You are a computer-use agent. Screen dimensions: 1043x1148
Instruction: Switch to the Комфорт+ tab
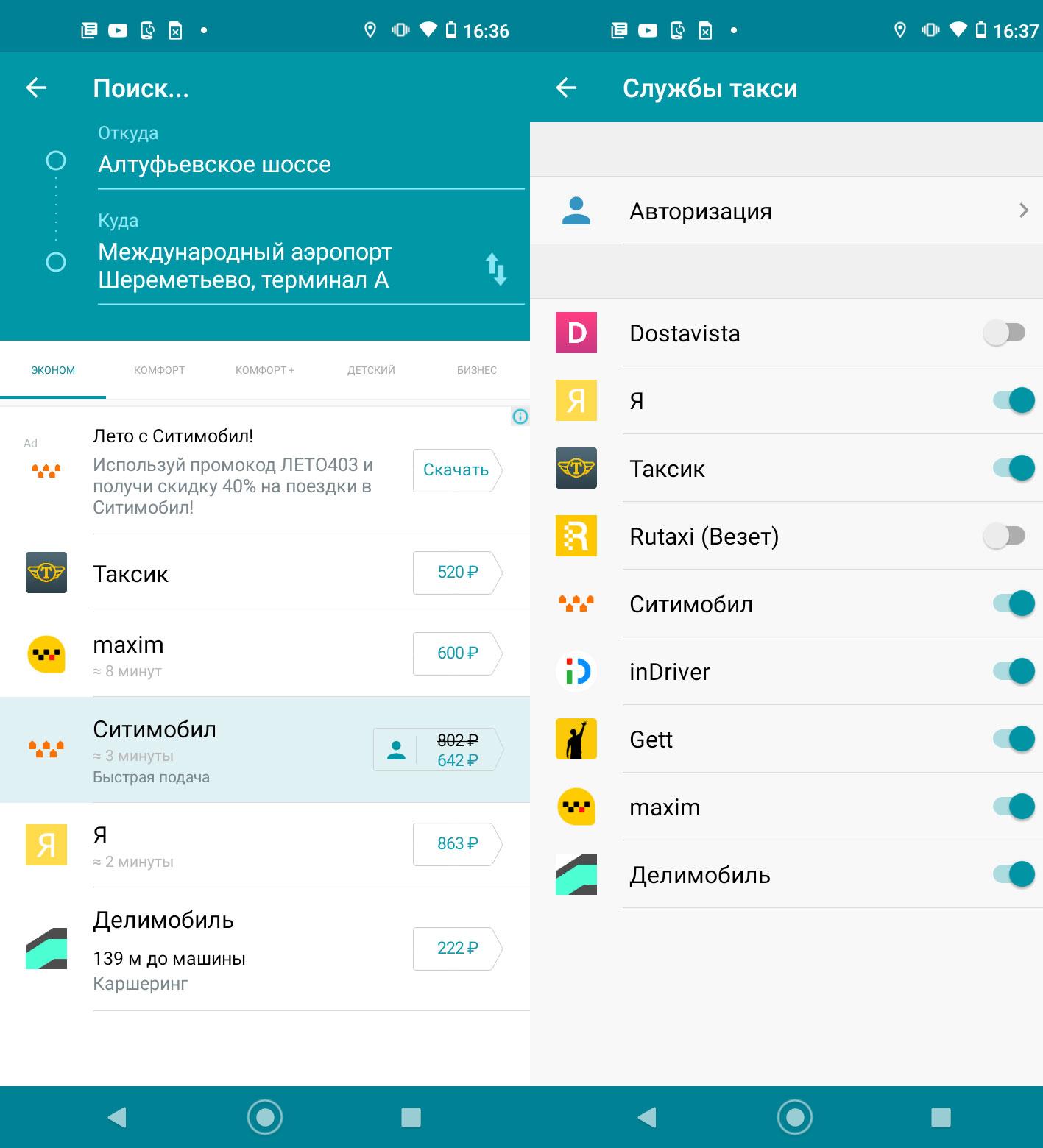click(265, 370)
